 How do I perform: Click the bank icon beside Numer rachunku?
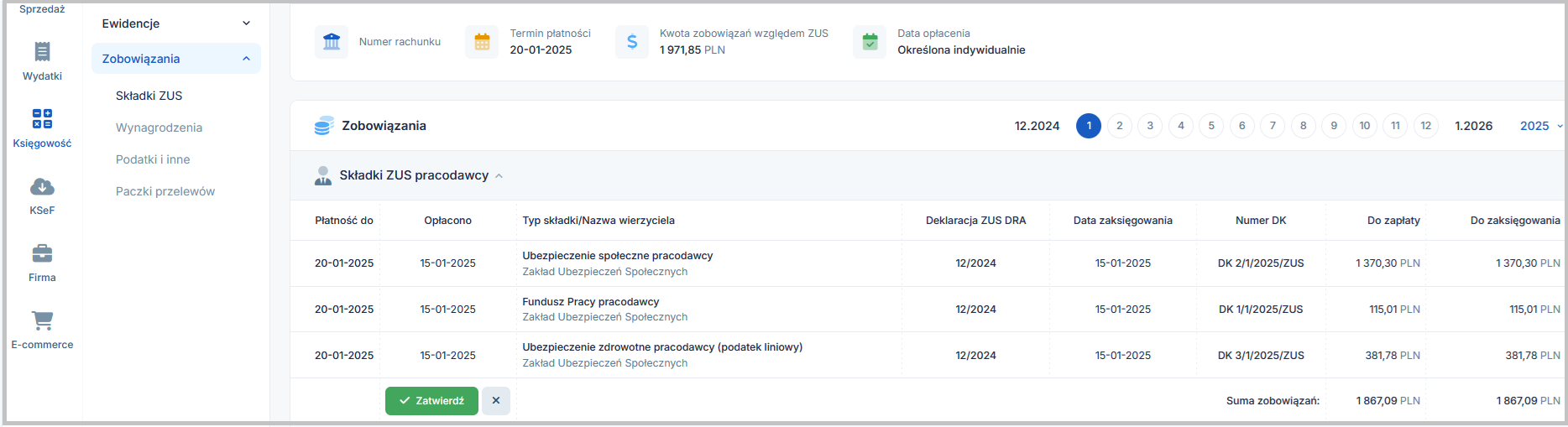point(332,42)
